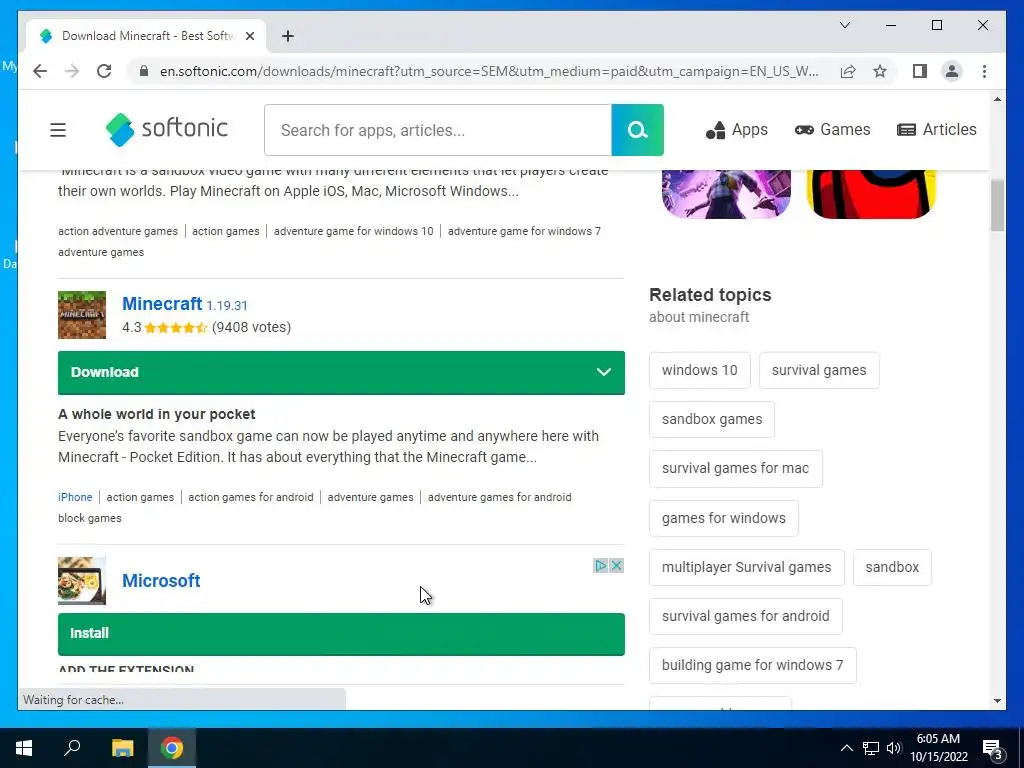Viewport: 1024px width, 768px height.
Task: Click the Chrome taskbar icon
Action: 172,748
